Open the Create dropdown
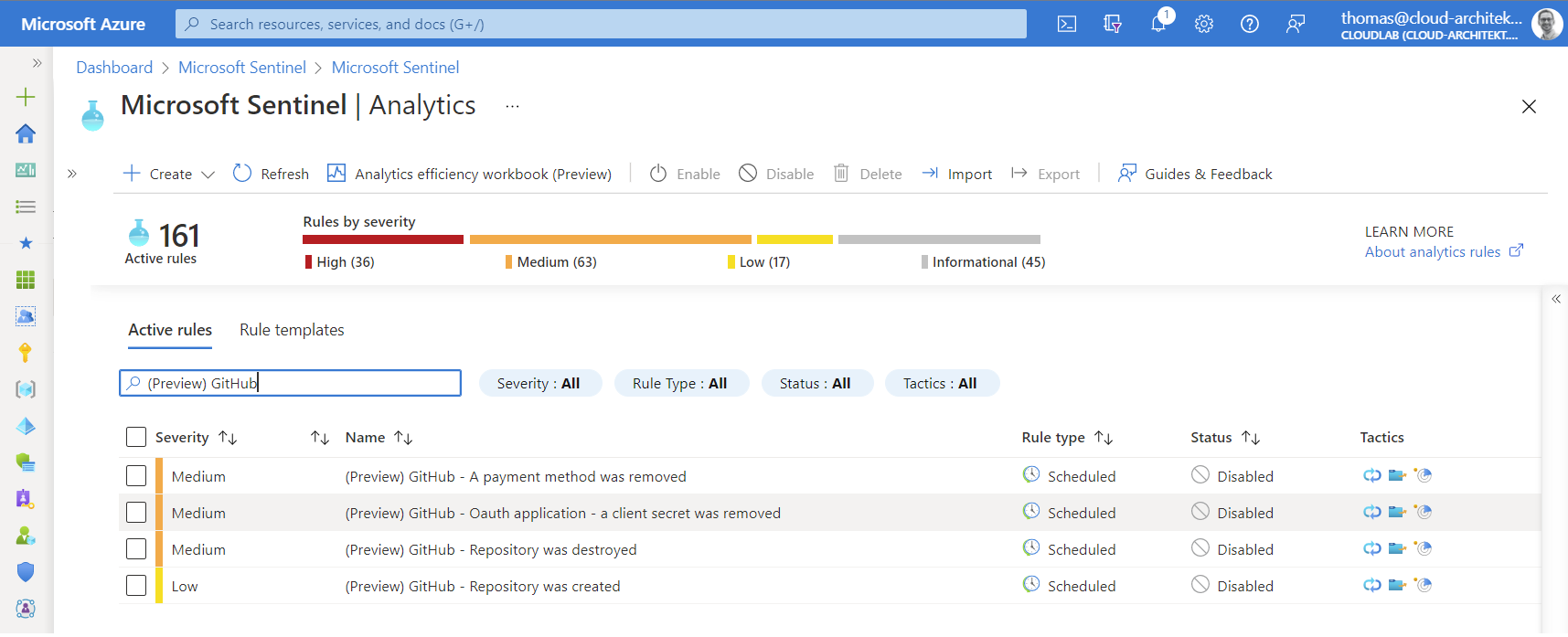1568x637 pixels. click(169, 174)
